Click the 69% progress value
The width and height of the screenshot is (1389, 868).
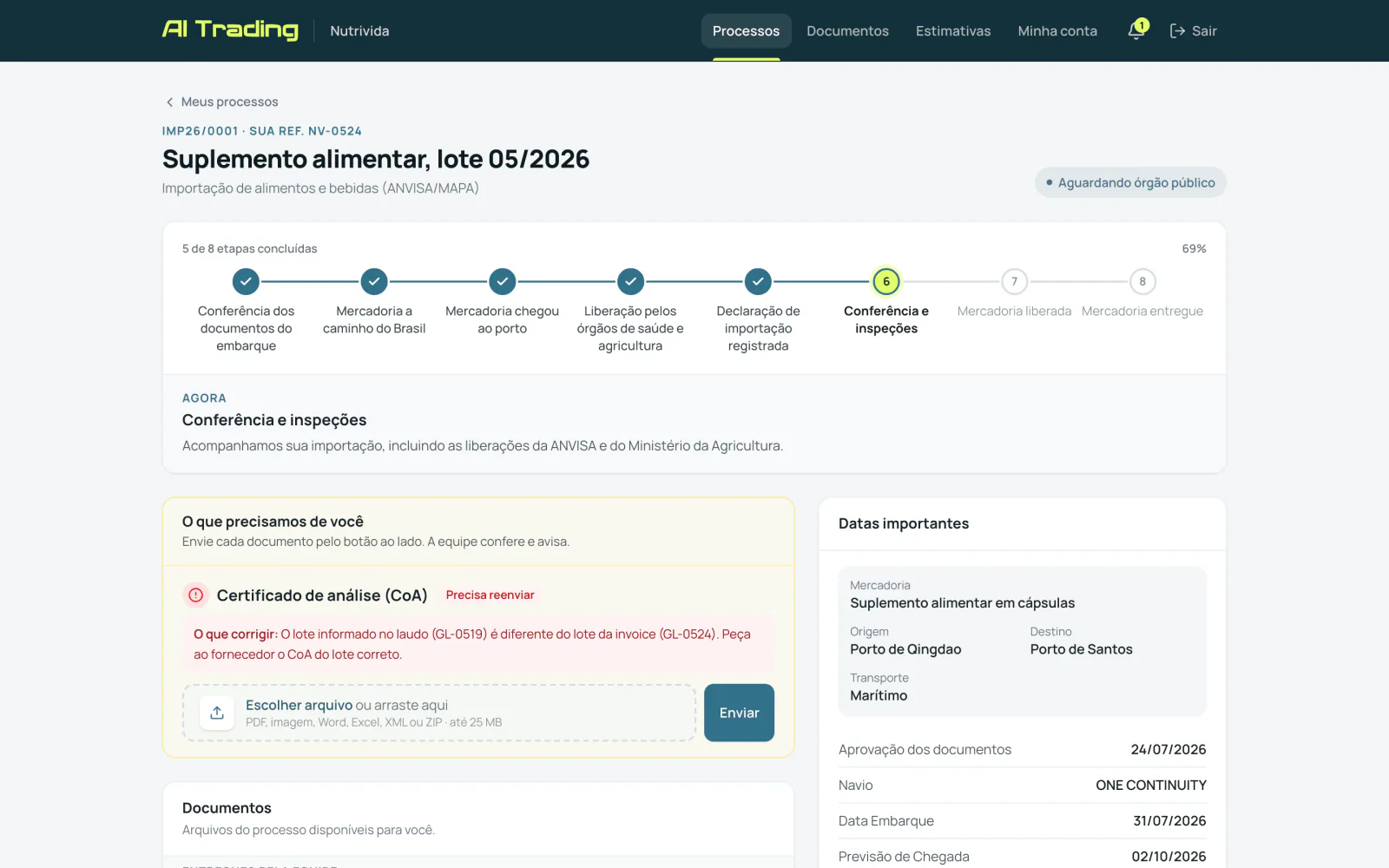click(x=1194, y=249)
